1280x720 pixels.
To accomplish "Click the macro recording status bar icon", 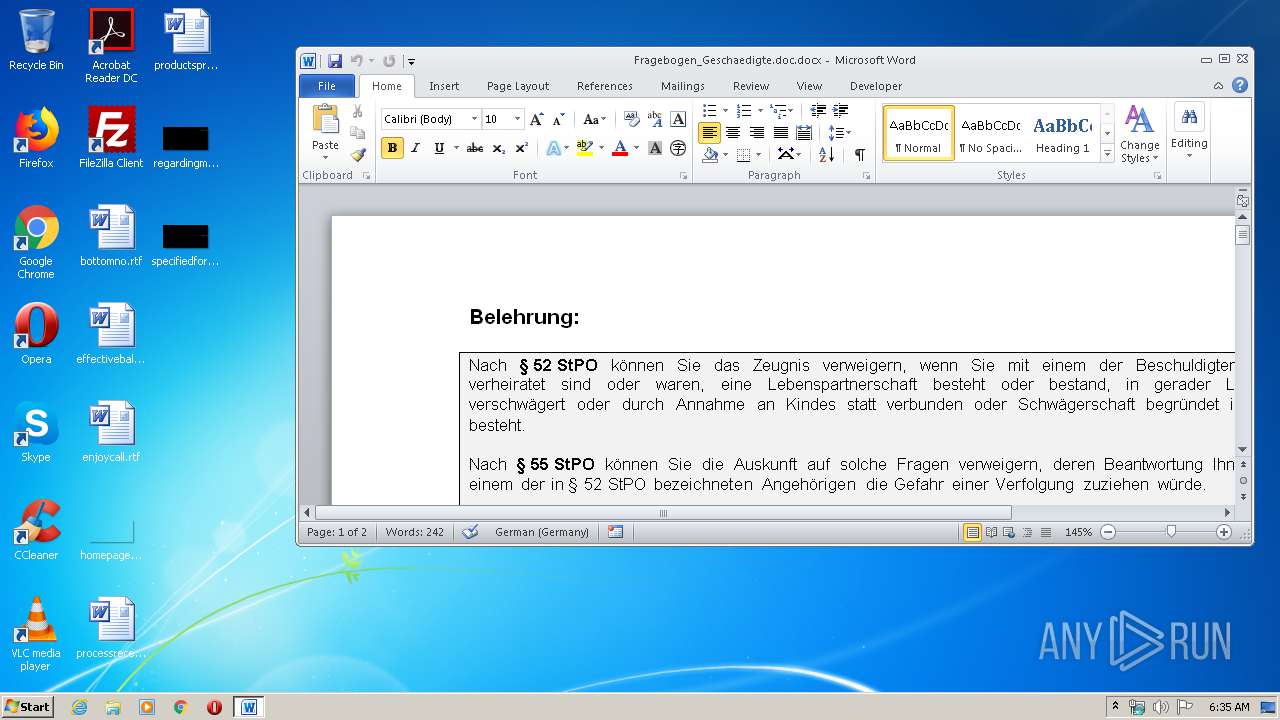I will point(616,532).
